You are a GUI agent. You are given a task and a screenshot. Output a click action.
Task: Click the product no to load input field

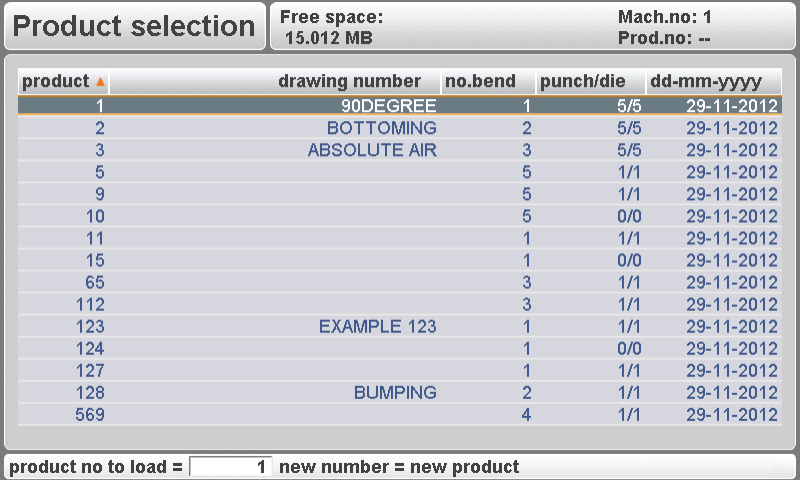[231, 467]
